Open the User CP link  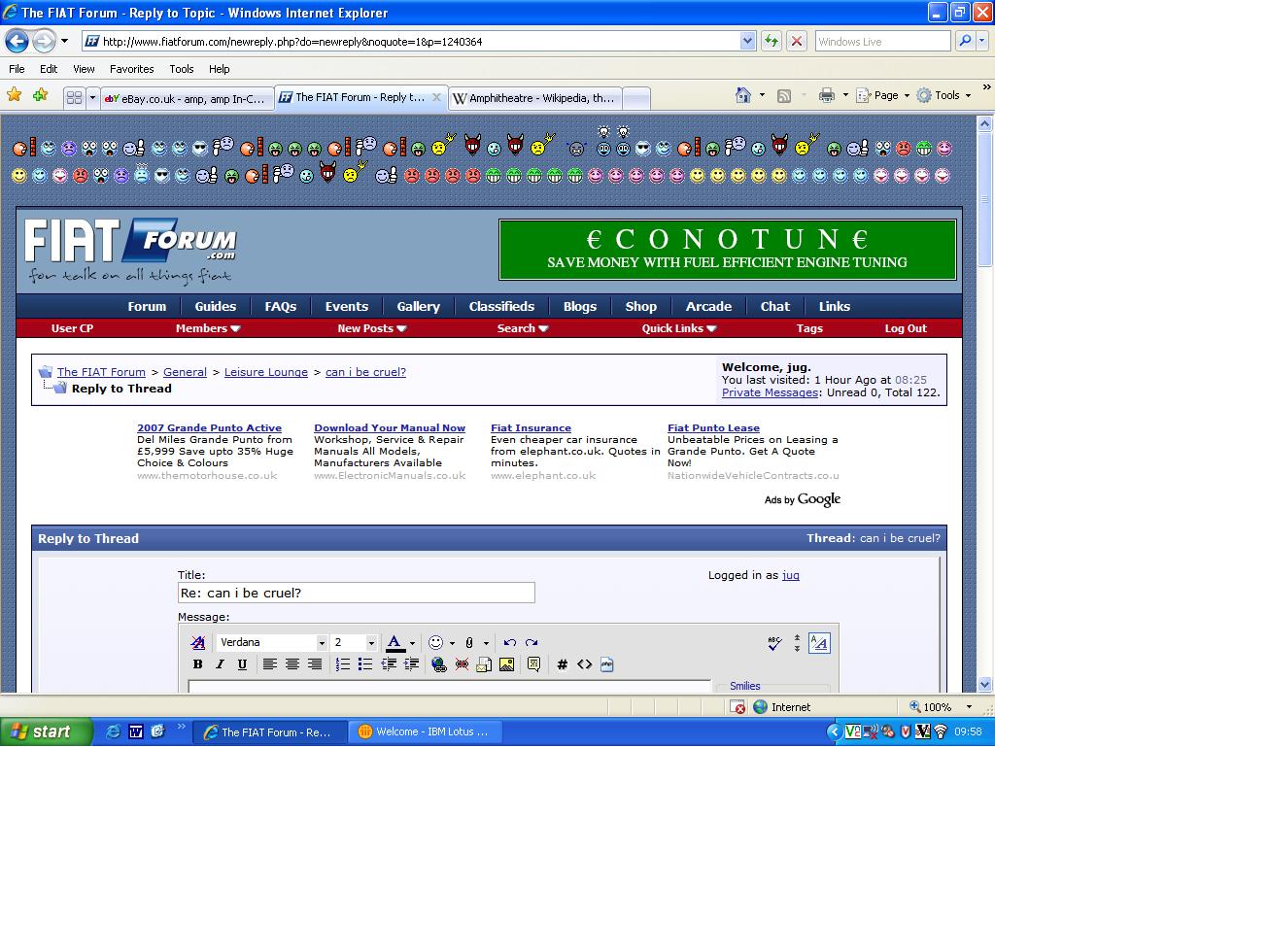click(72, 328)
